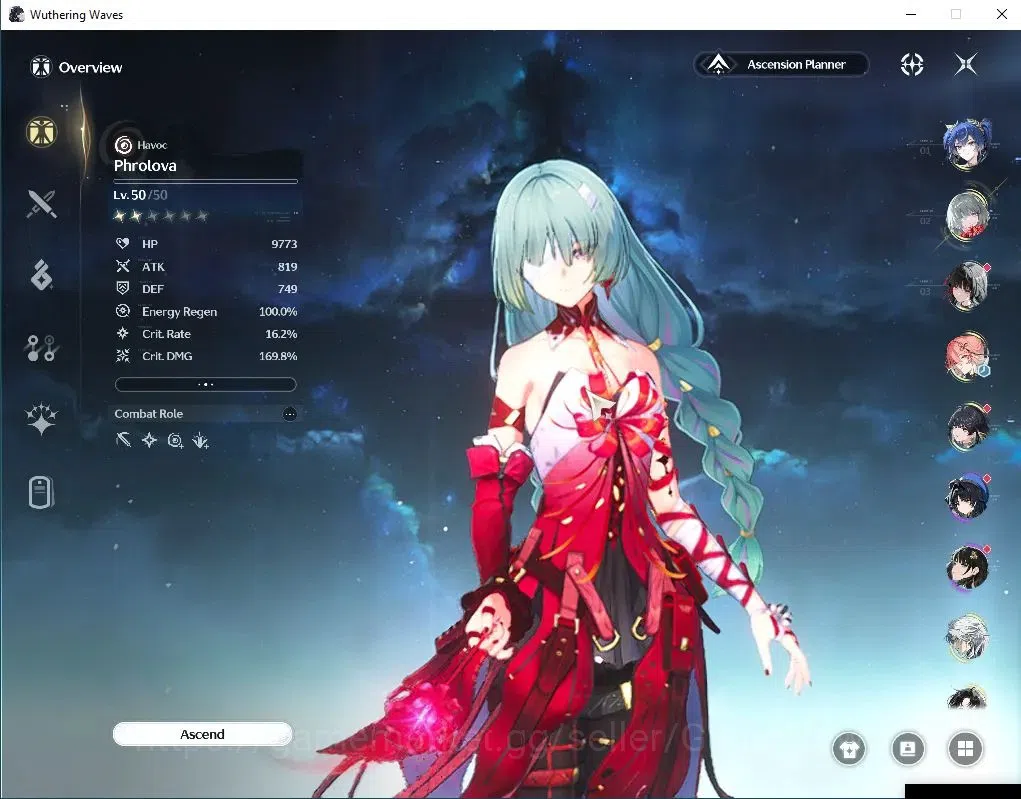Open the character card icon button
The width and height of the screenshot is (1021, 799).
[908, 749]
